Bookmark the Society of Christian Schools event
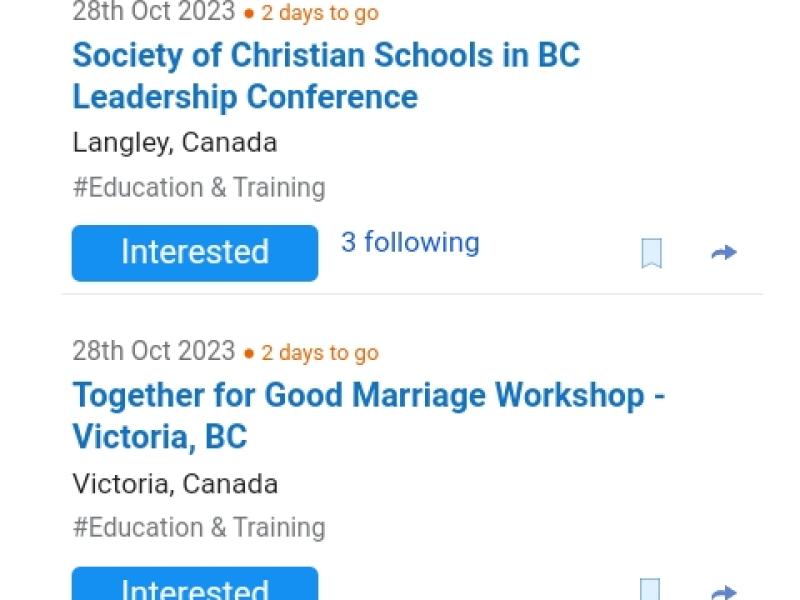This screenshot has height=600, width=800. tap(651, 253)
